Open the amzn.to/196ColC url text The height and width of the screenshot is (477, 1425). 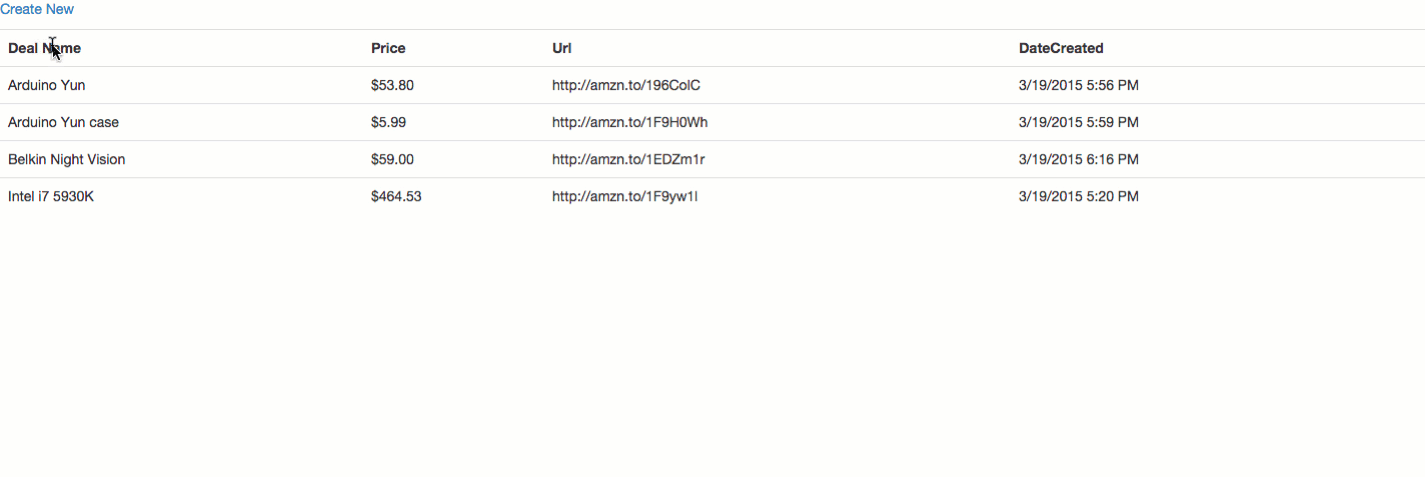tap(626, 85)
